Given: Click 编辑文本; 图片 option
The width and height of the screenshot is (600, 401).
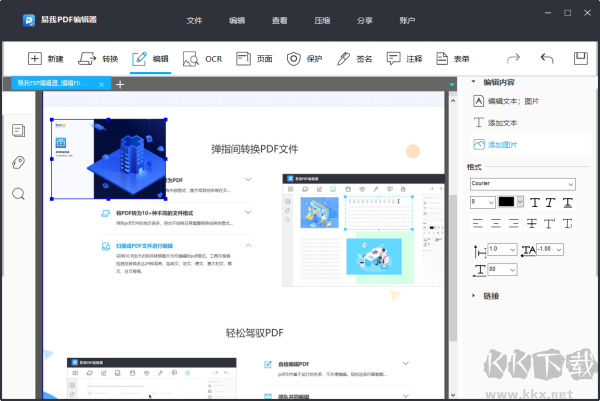Looking at the screenshot, I should (506, 101).
